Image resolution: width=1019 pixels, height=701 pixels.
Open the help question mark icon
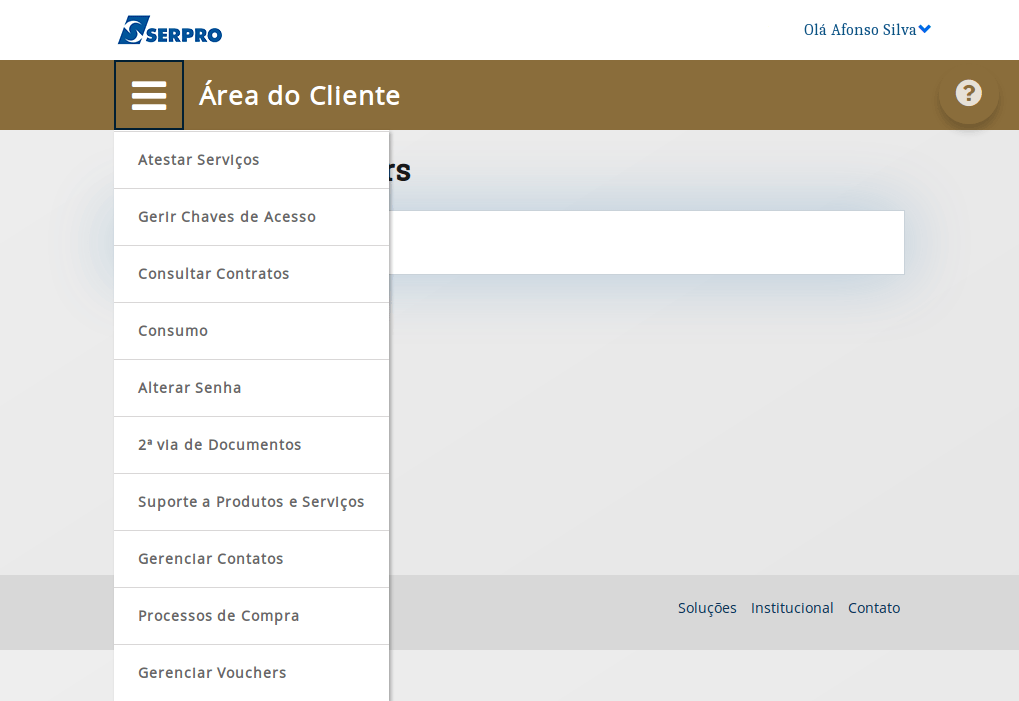(968, 94)
